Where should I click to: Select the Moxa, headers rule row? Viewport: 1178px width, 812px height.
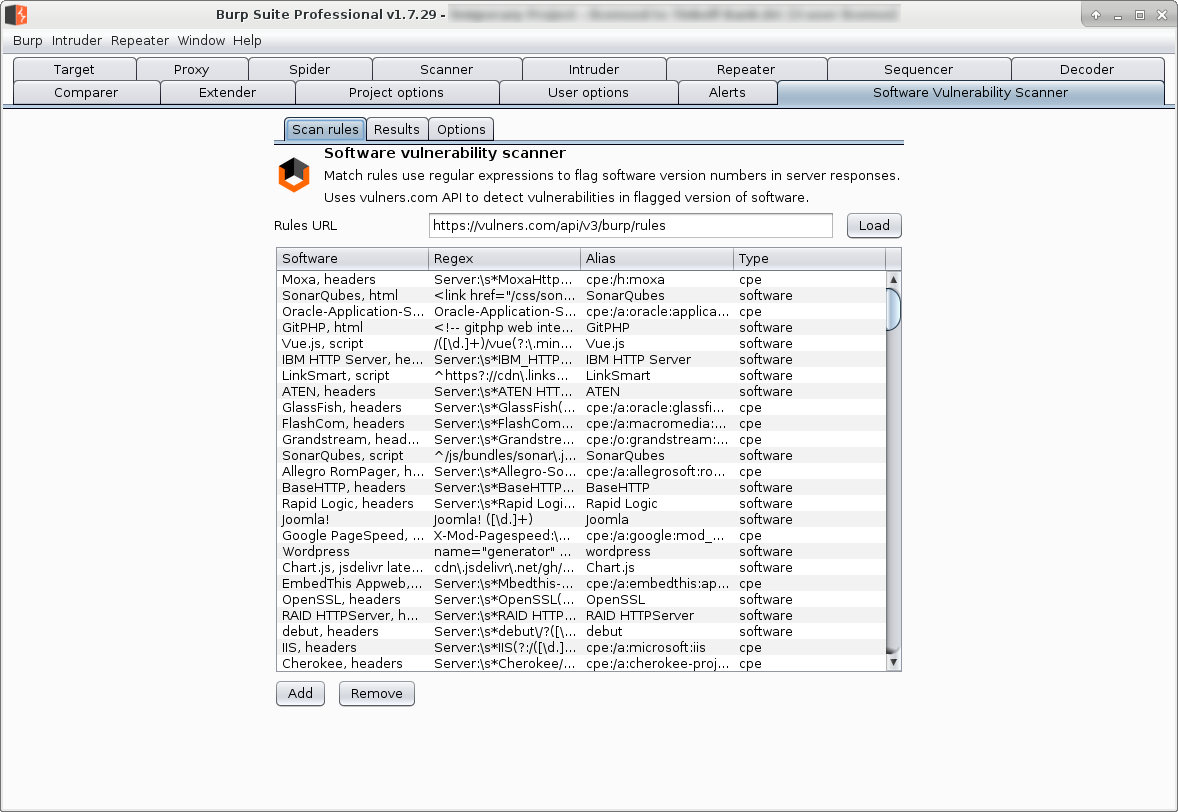pos(581,279)
